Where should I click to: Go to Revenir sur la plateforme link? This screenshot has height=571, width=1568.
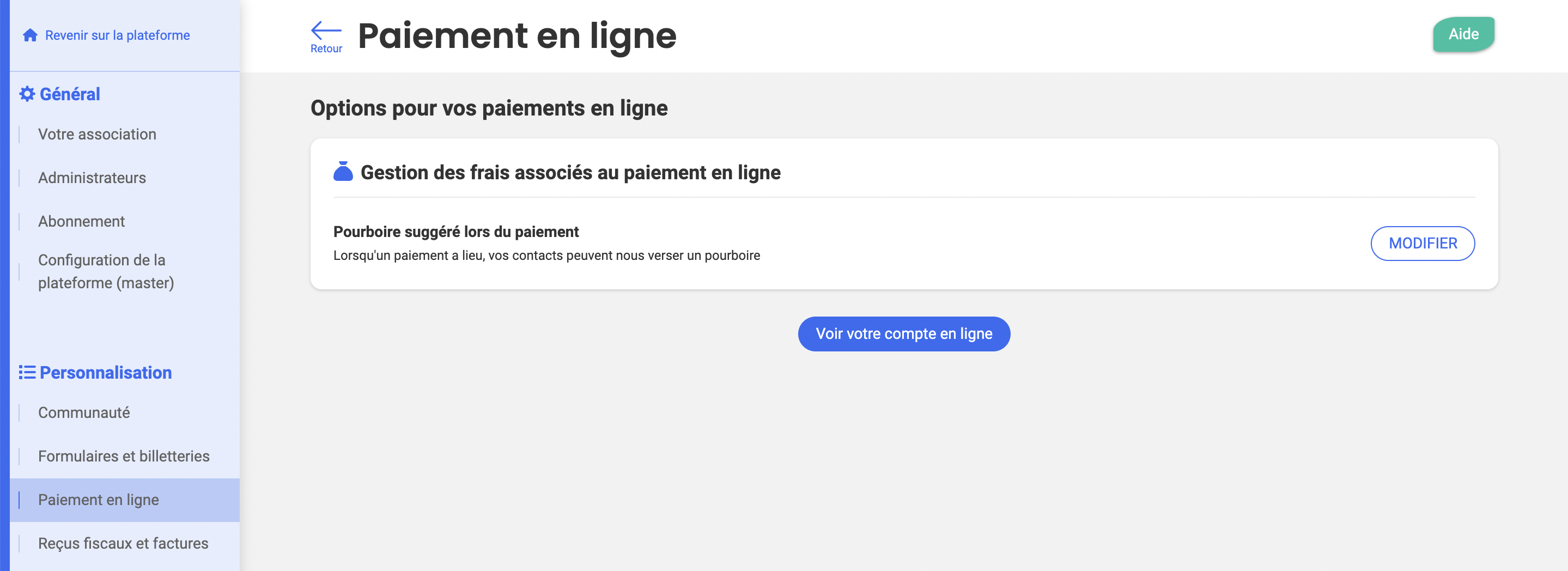(x=118, y=35)
